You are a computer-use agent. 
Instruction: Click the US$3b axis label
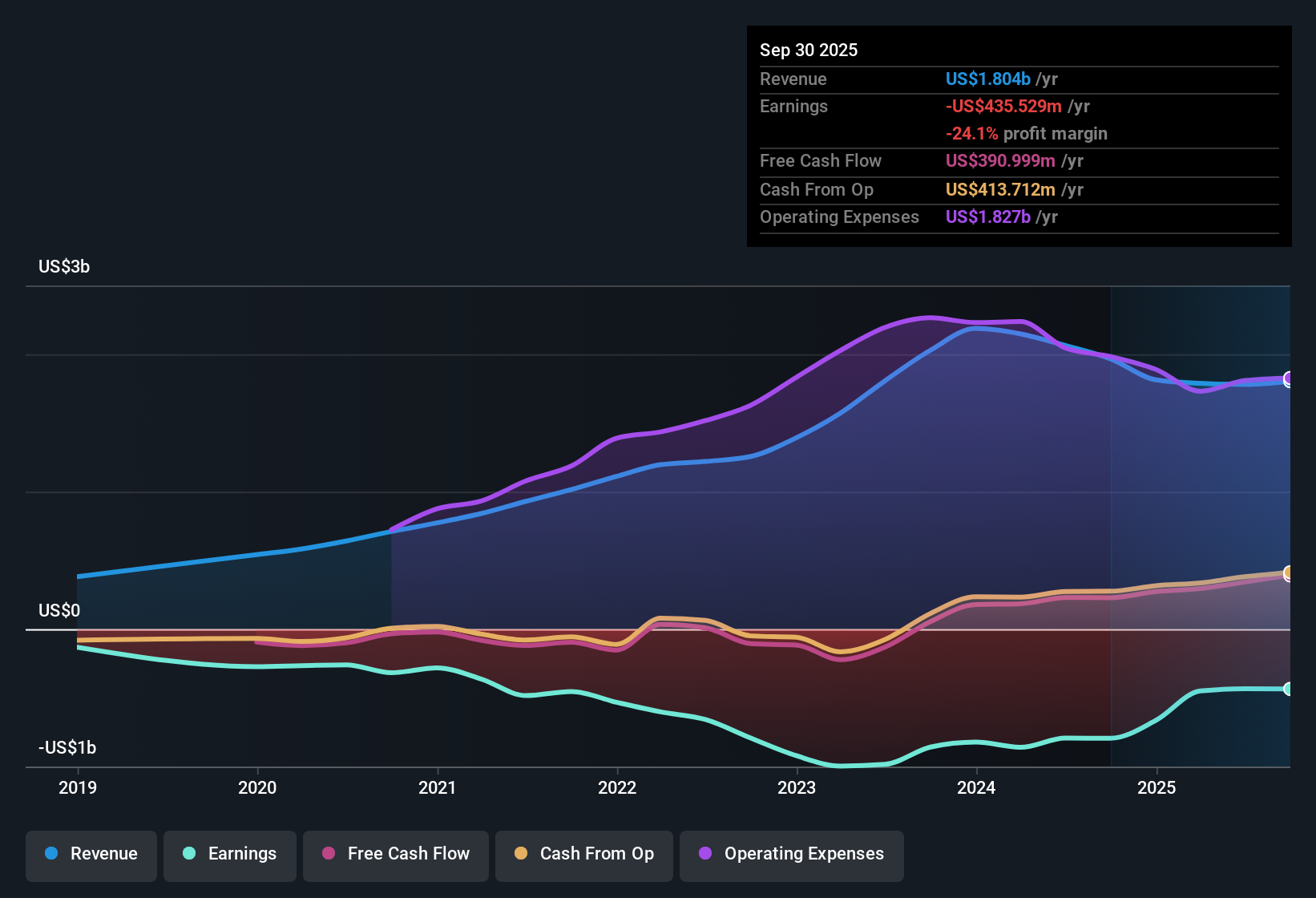click(x=64, y=266)
